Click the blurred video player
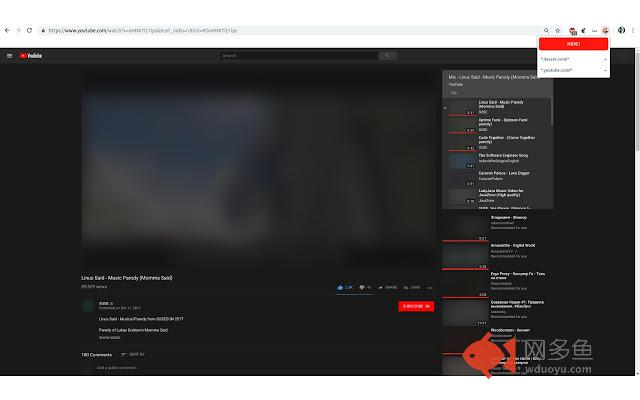 pos(259,169)
